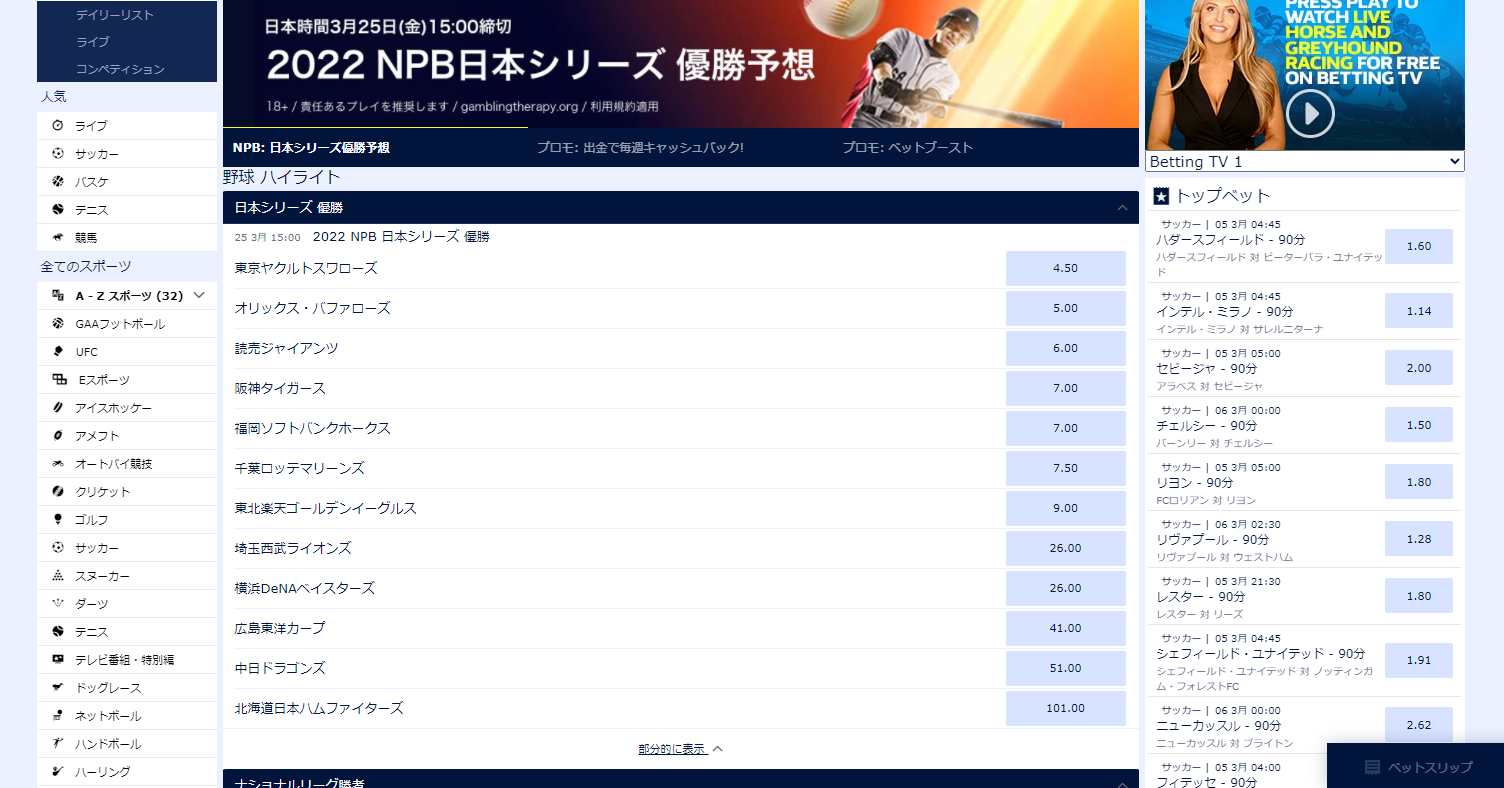
Task: Choose レスター - 90分 odds 1.80
Action: pyautogui.click(x=1419, y=596)
